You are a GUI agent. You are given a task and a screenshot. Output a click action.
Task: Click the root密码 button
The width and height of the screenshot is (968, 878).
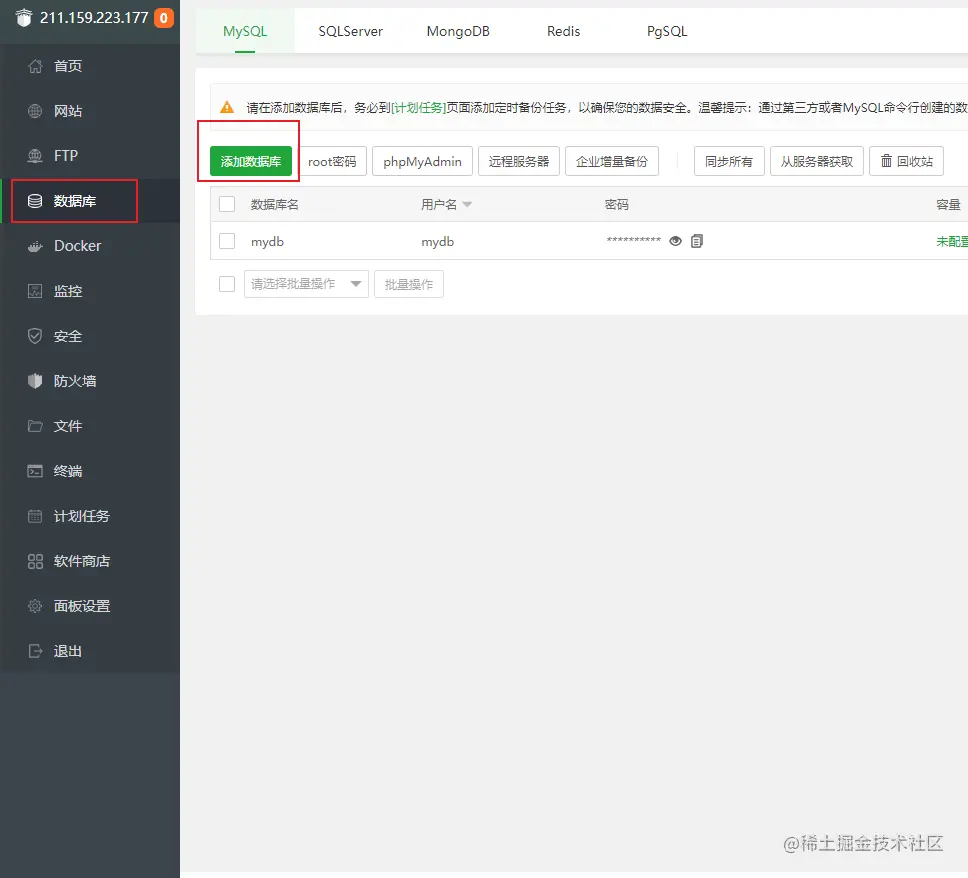332,161
